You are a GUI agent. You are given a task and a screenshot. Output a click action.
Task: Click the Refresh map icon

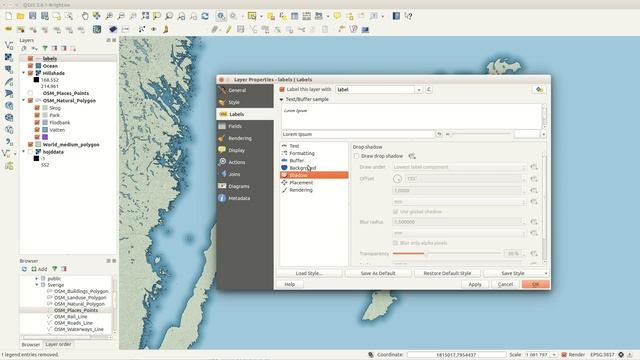click(x=205, y=16)
